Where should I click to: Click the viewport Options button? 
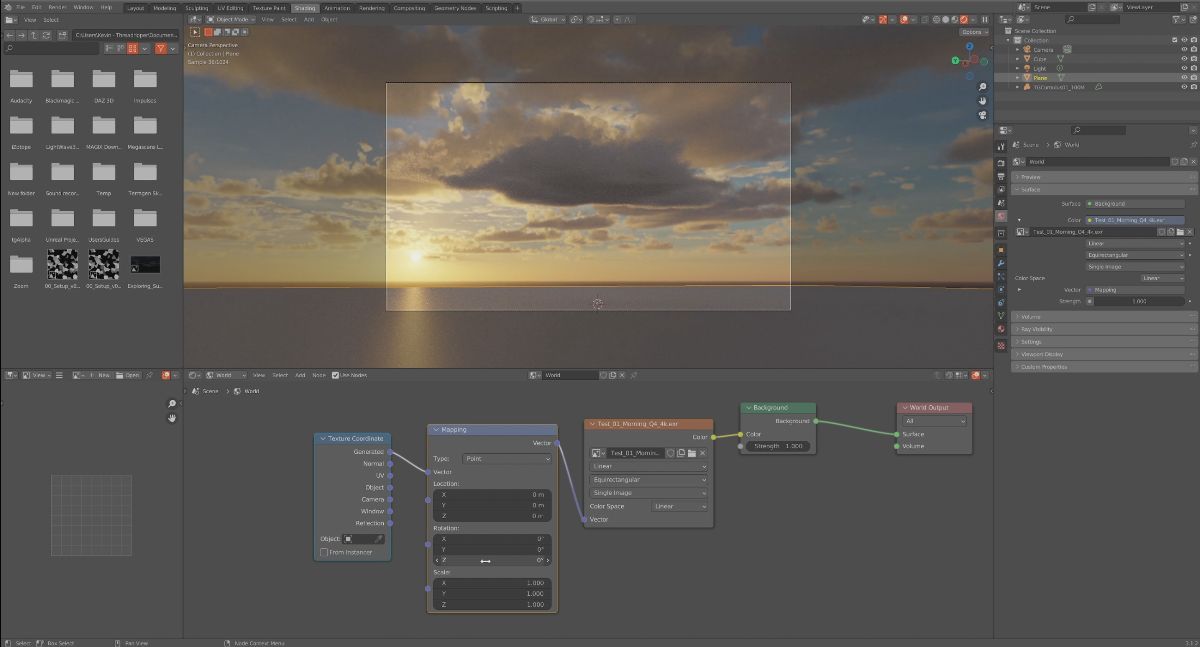click(973, 32)
